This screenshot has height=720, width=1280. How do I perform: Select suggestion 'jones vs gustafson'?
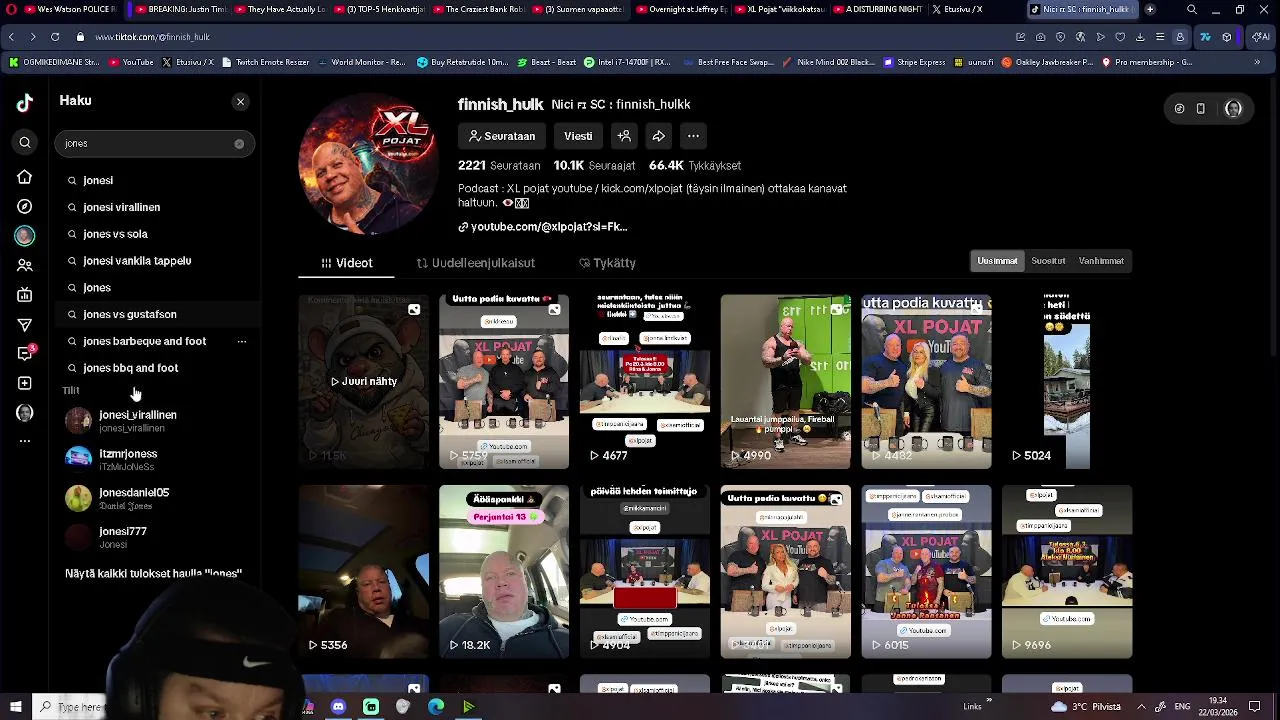click(130, 314)
